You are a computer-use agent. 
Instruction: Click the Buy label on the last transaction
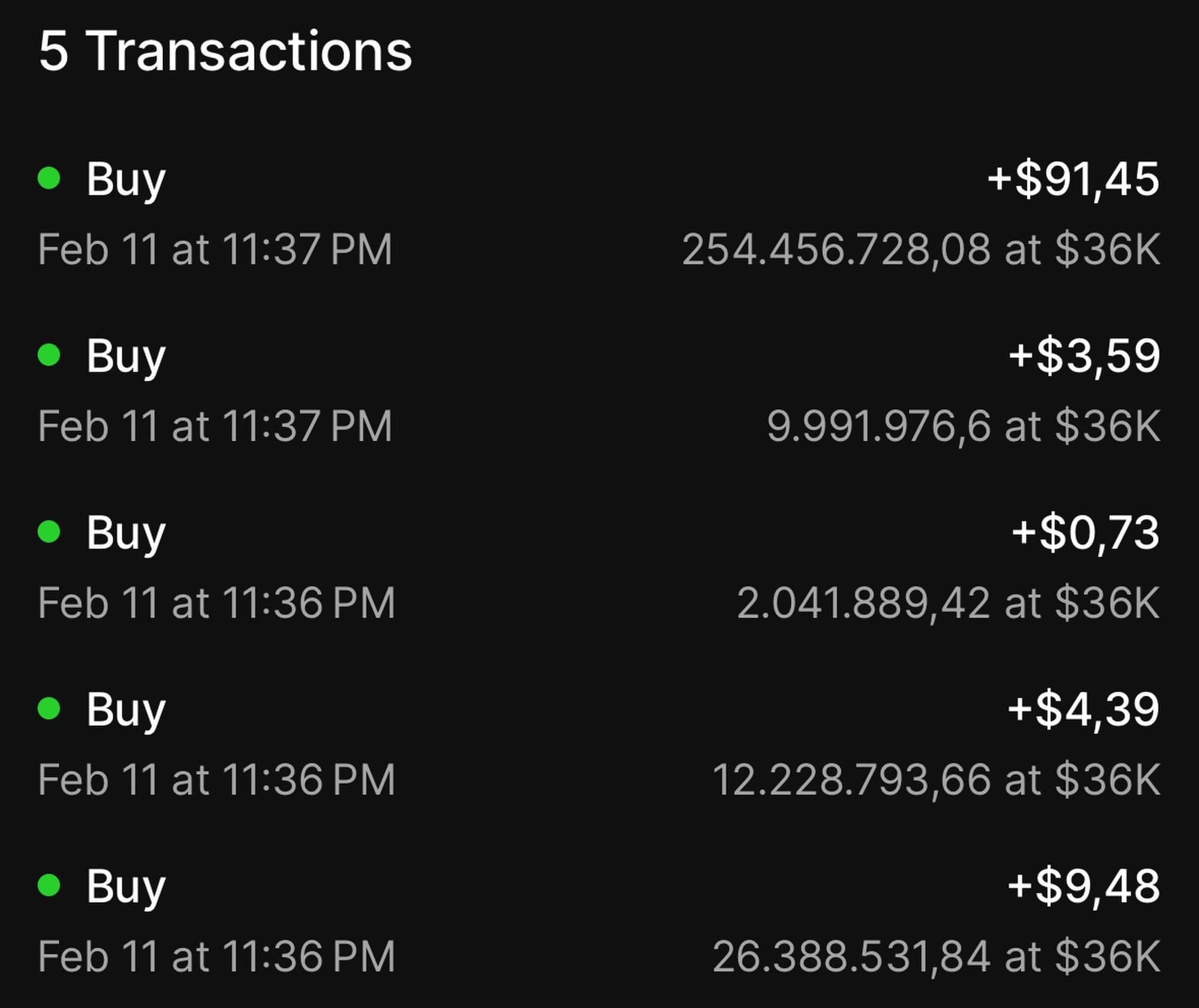126,886
